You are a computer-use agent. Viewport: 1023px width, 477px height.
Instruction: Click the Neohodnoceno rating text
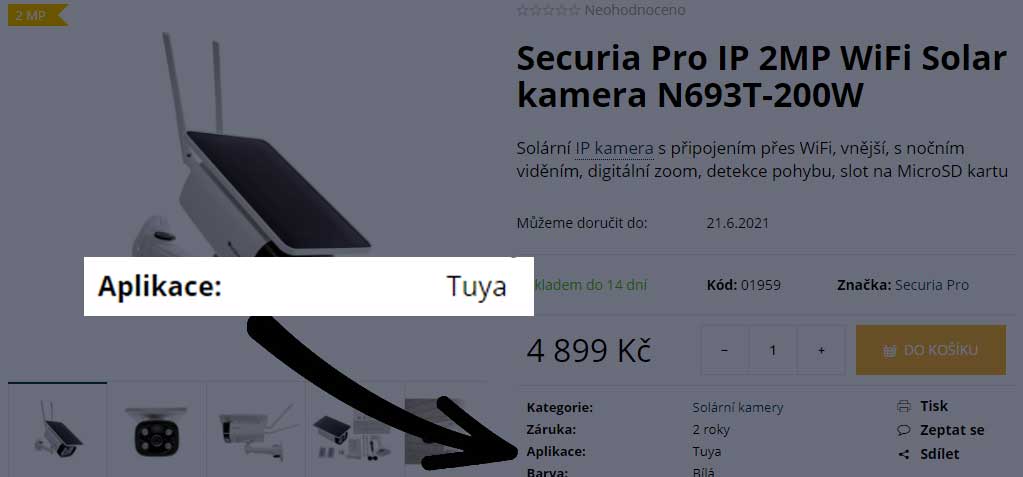point(635,10)
